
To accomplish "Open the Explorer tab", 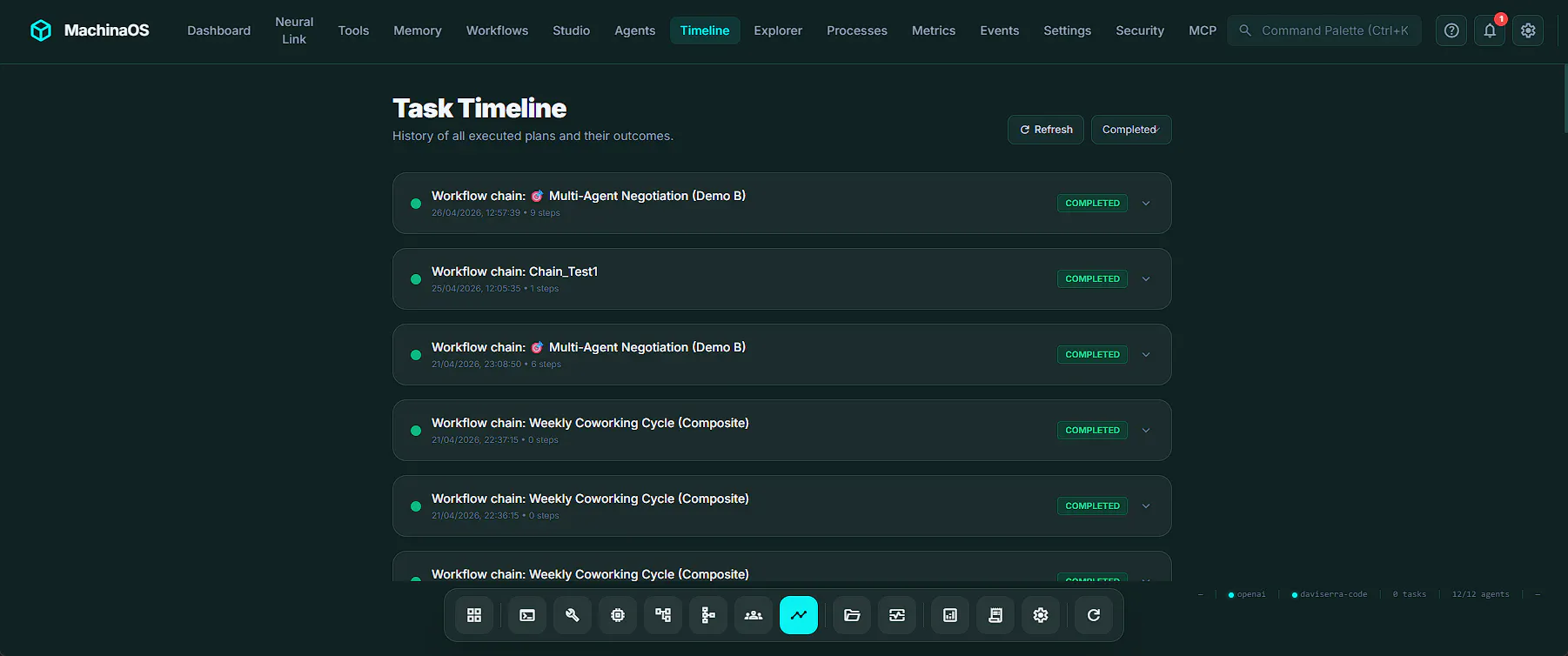I will point(778,30).
